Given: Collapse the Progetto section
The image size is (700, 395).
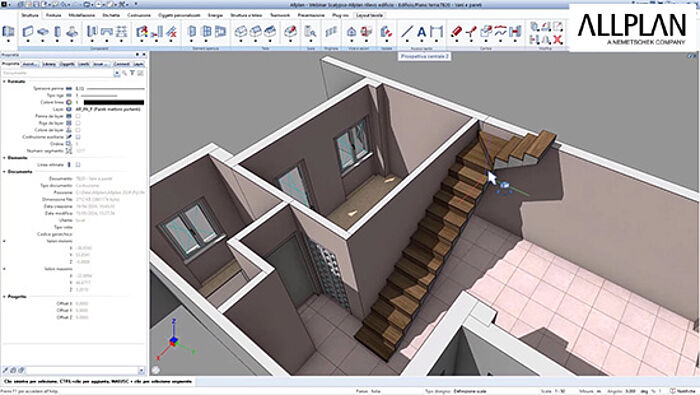Looking at the screenshot, I should 4,296.
